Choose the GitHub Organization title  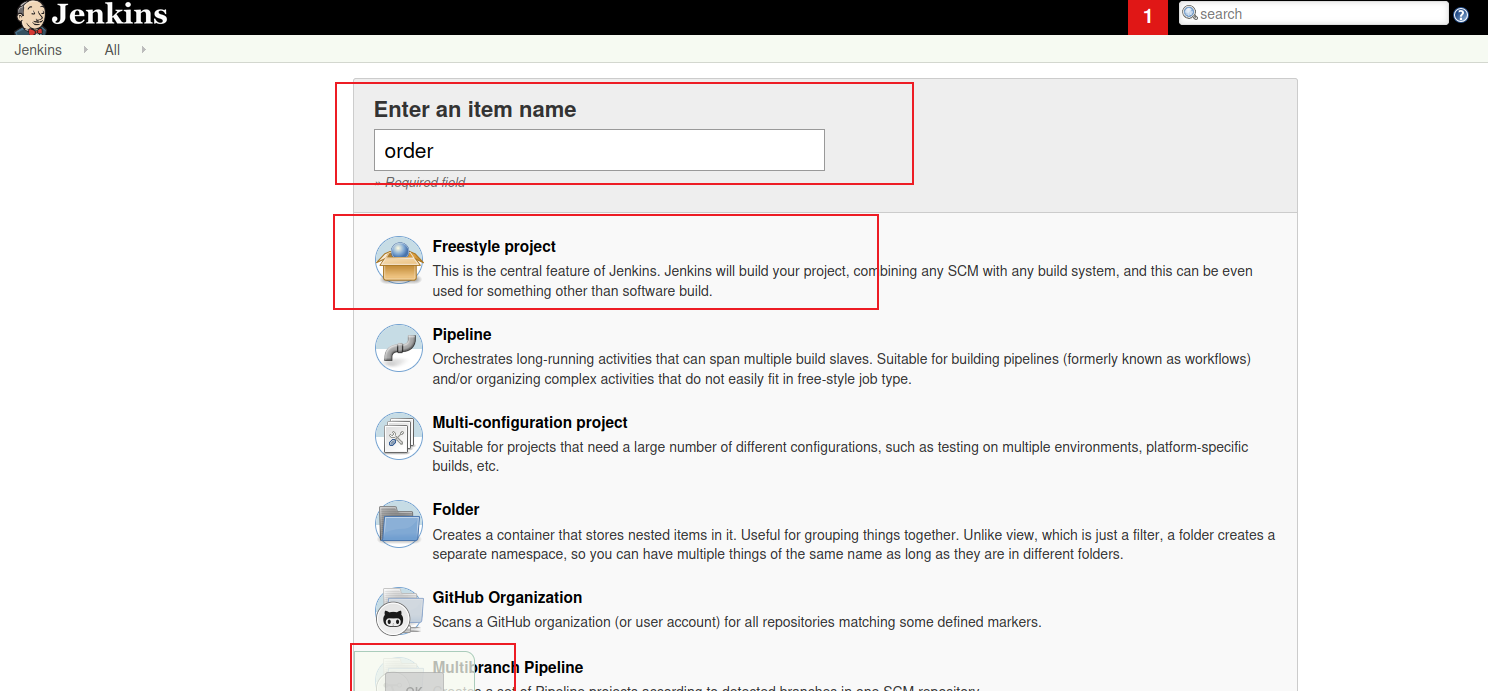tap(507, 598)
